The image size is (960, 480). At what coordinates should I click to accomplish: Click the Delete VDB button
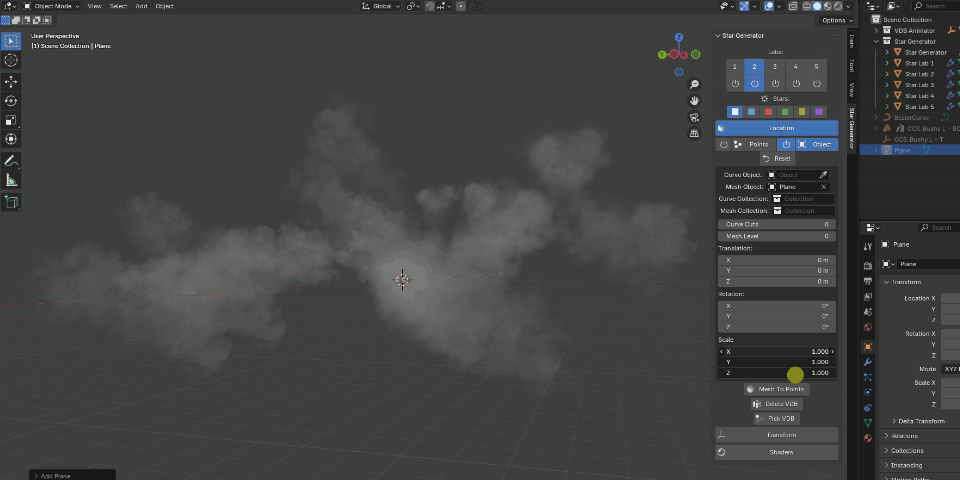(x=776, y=404)
